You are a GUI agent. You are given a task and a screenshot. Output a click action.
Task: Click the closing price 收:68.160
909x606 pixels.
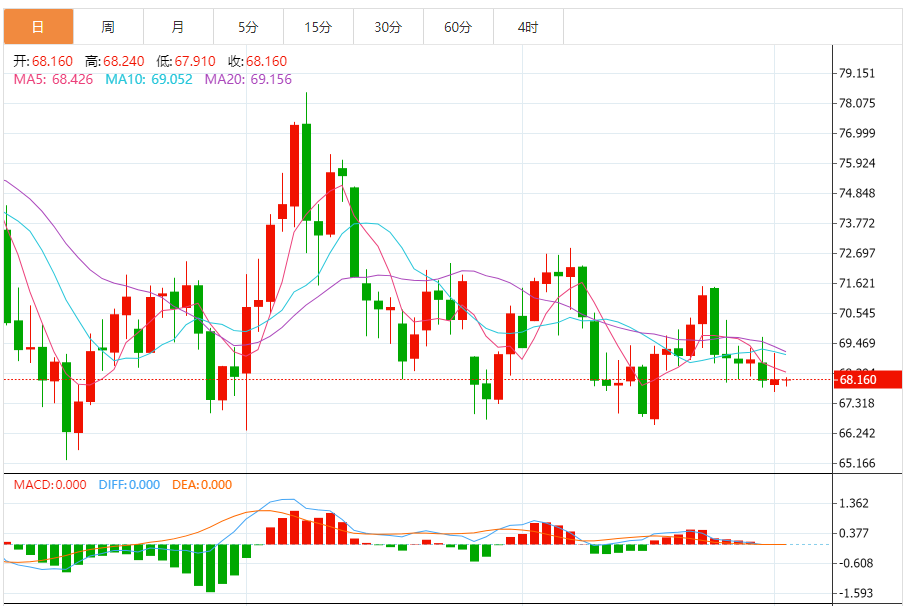pos(257,61)
